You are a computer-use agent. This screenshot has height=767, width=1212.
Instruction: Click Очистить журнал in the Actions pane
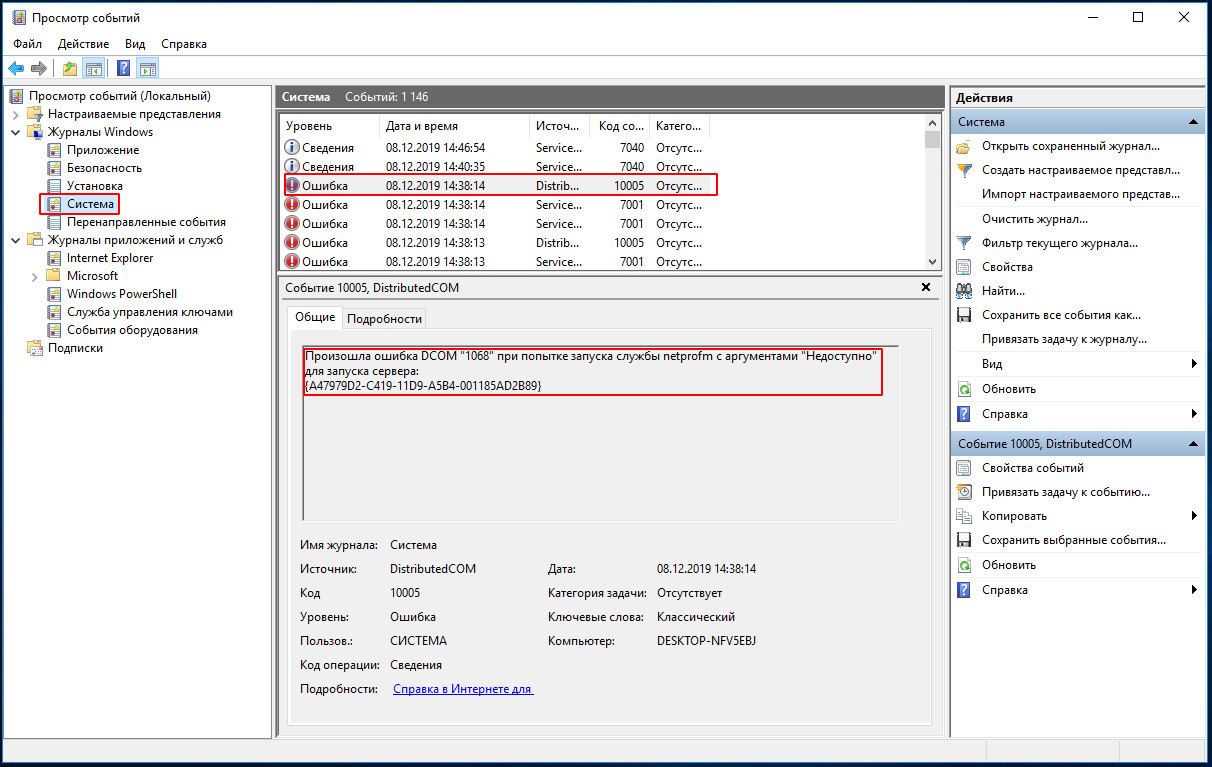[1034, 219]
